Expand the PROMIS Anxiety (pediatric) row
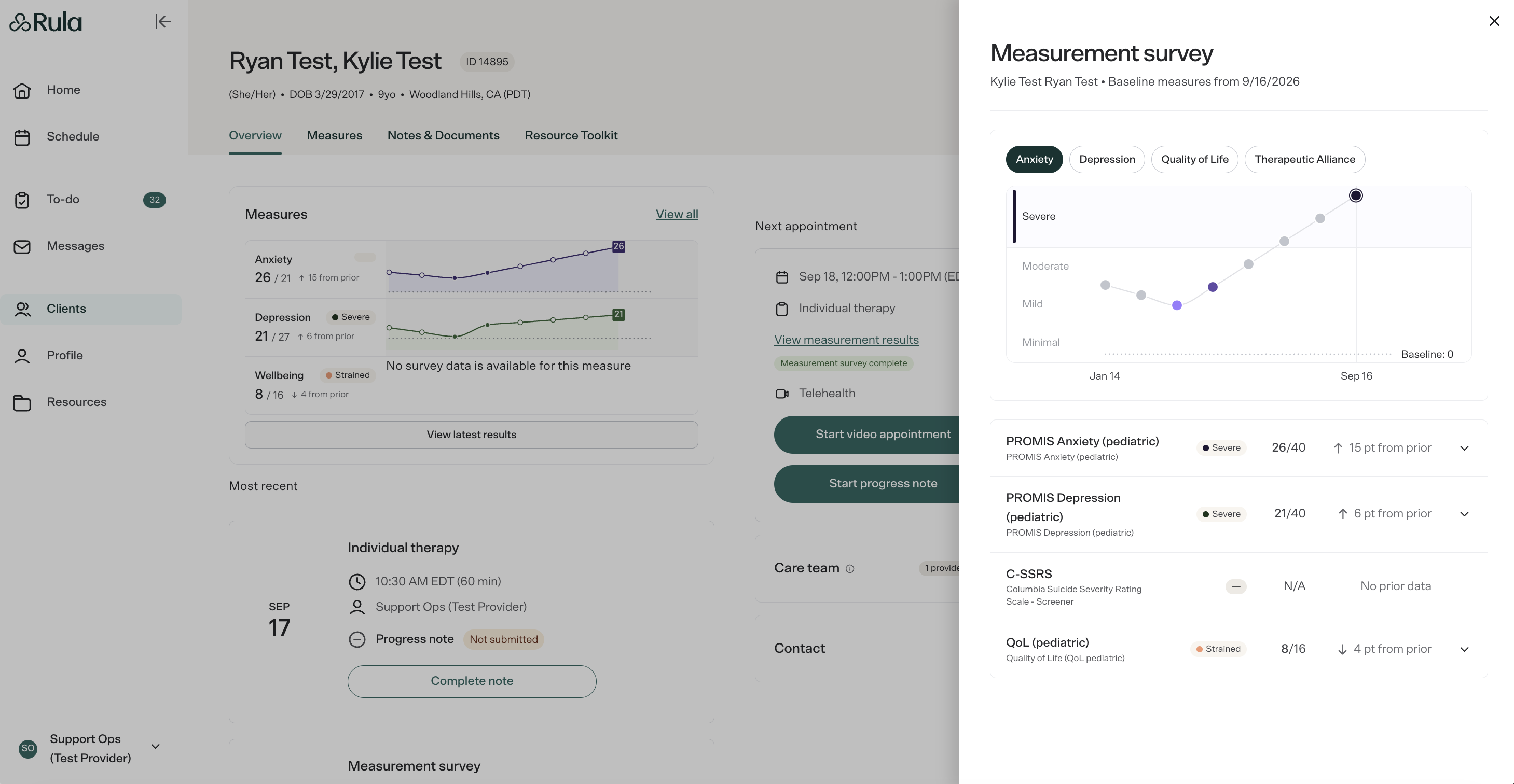1514x784 pixels. [x=1464, y=448]
